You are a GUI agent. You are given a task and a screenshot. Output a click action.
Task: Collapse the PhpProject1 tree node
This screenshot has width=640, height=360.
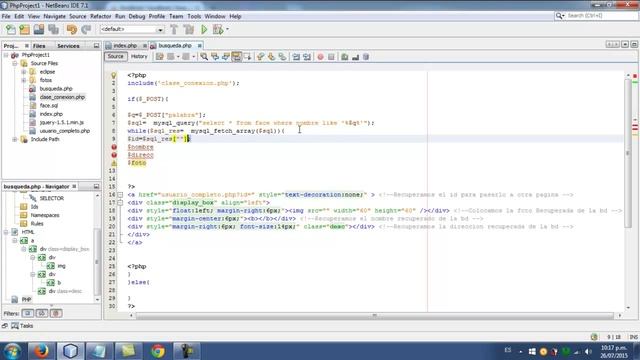6,55
